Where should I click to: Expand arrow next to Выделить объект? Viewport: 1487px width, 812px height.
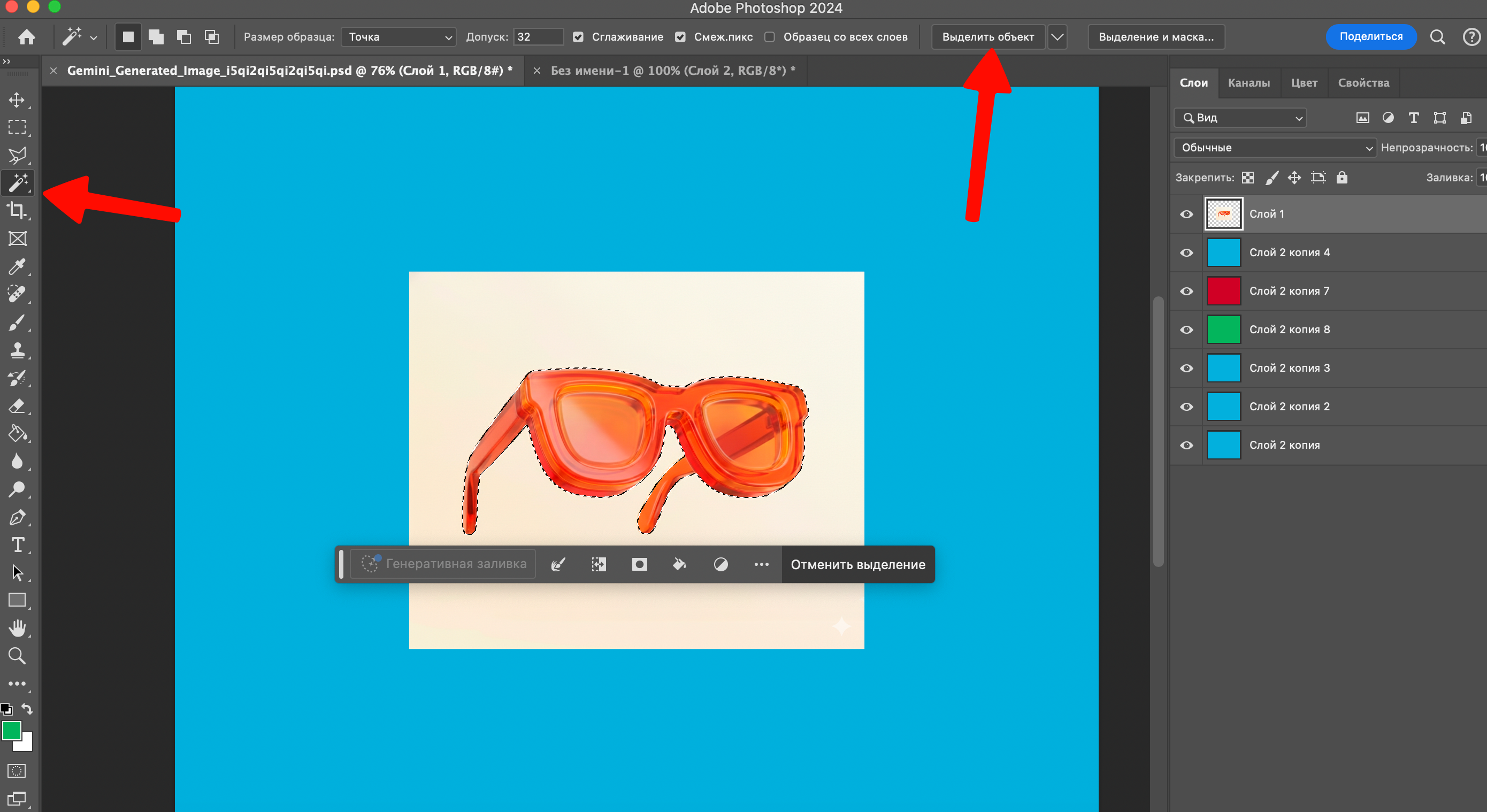point(1057,36)
